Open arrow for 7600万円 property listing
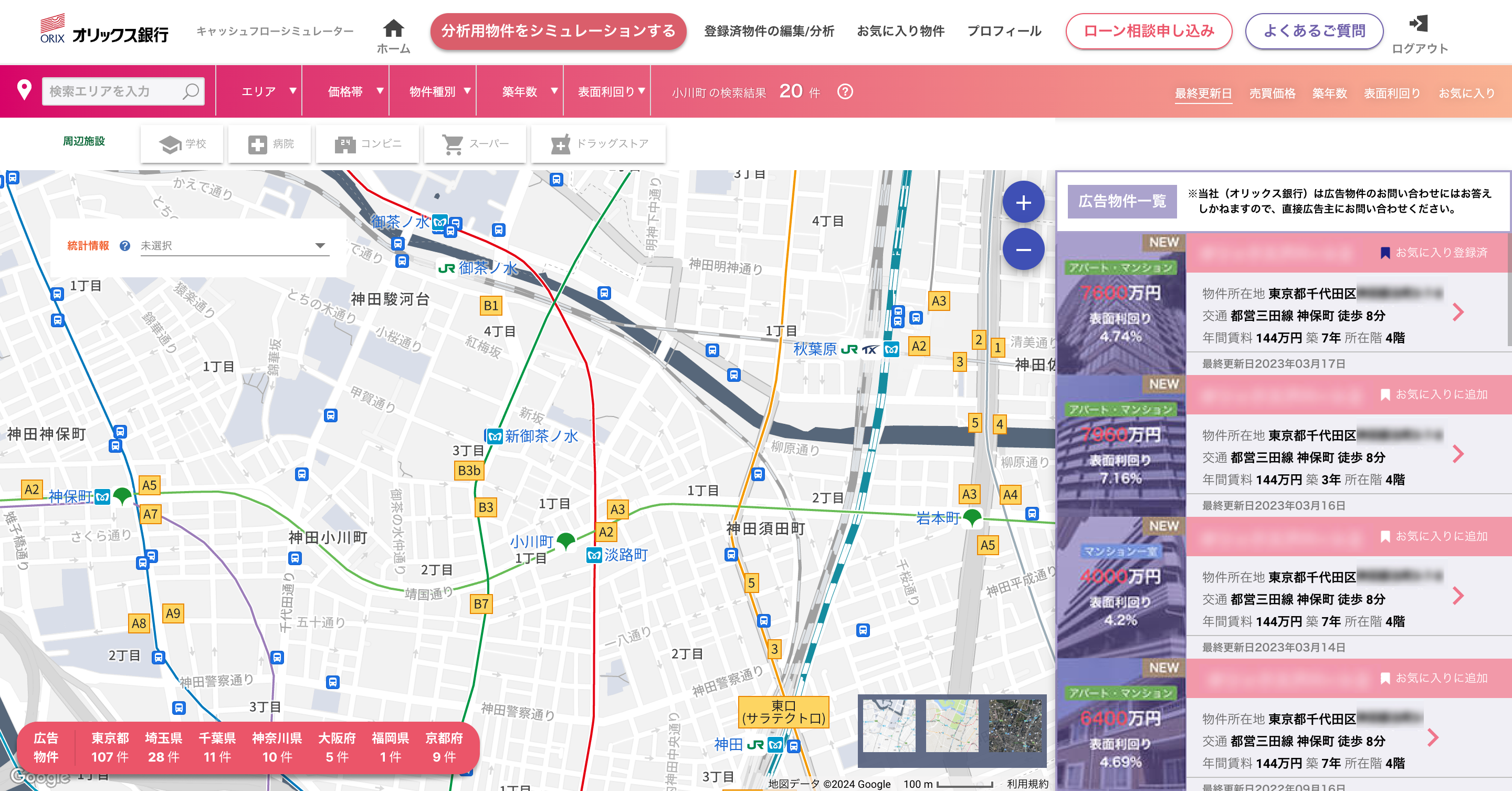Viewport: 1512px width, 791px height. [x=1458, y=313]
